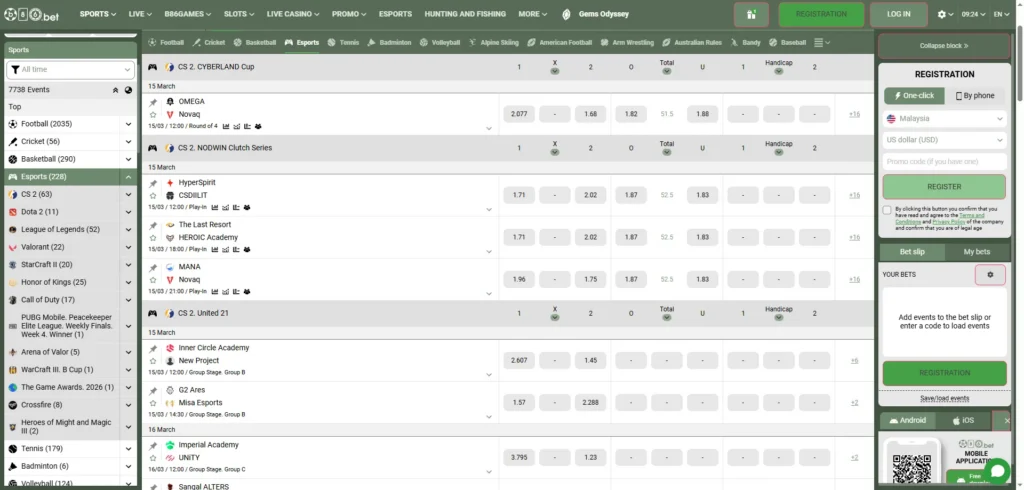Click the 886.bet logo

[x=31, y=14]
